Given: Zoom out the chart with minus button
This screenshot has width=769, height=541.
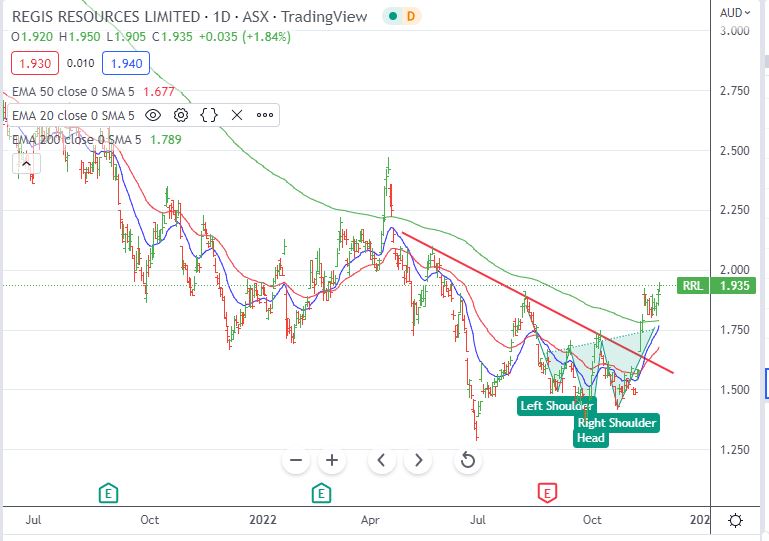Looking at the screenshot, I should coord(296,460).
